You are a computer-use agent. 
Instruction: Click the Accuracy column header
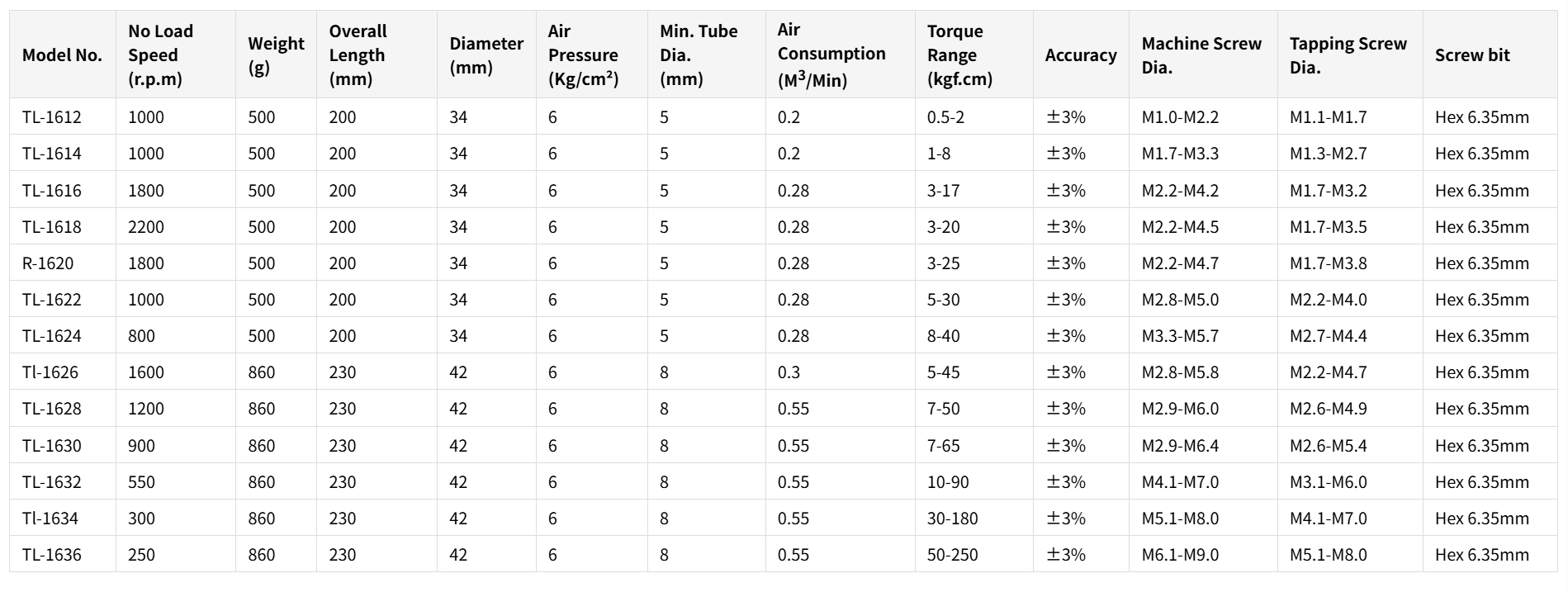coord(1080,55)
